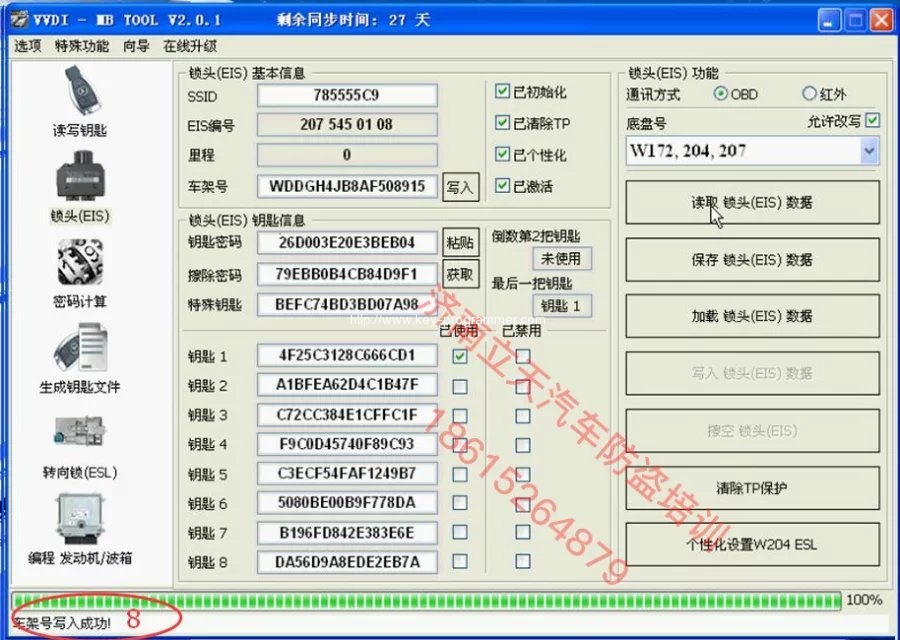
Task: Click the 写入 button next to 车架号
Action: 460,187
